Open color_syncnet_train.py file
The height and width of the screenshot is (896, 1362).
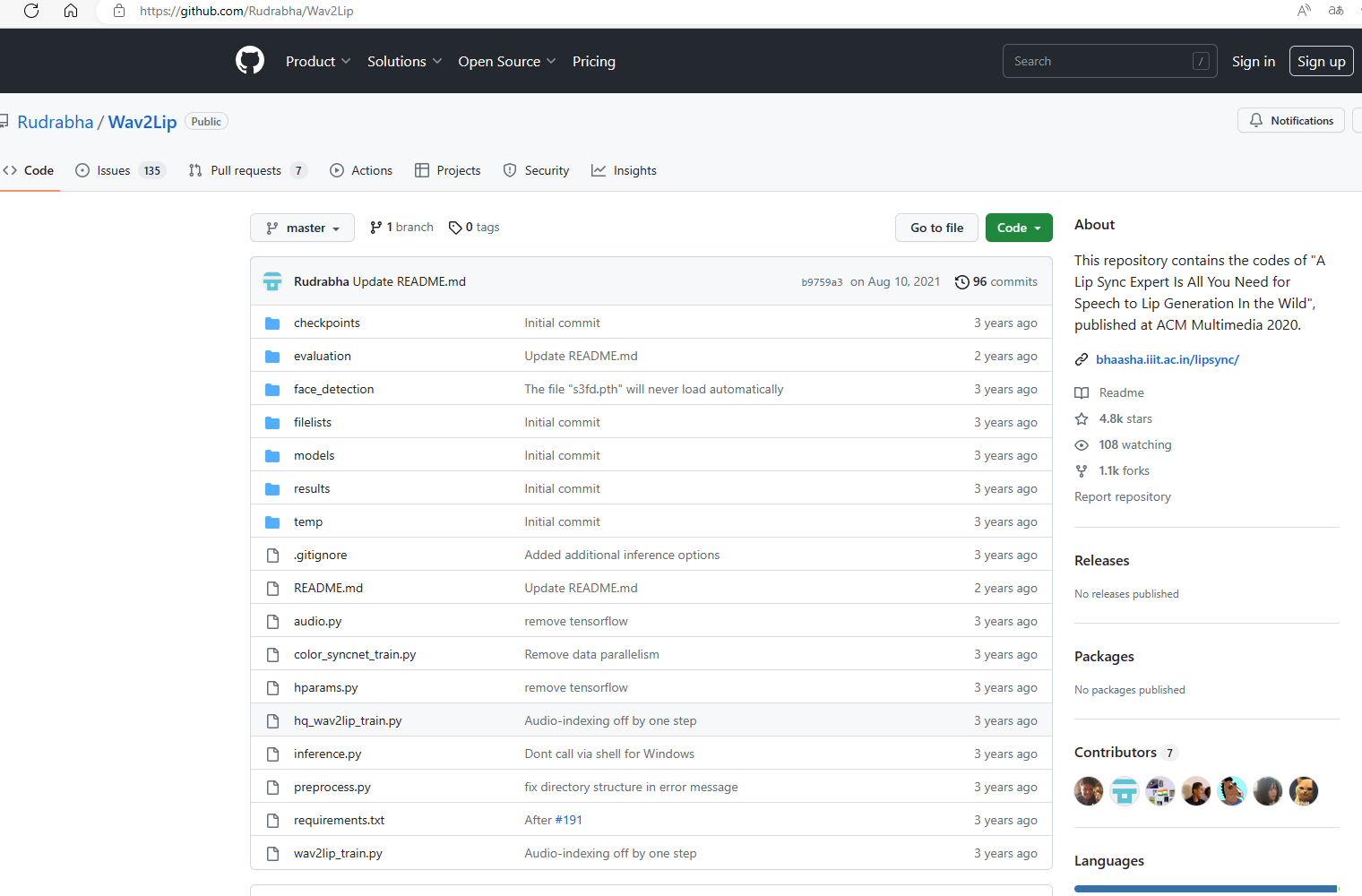point(355,655)
